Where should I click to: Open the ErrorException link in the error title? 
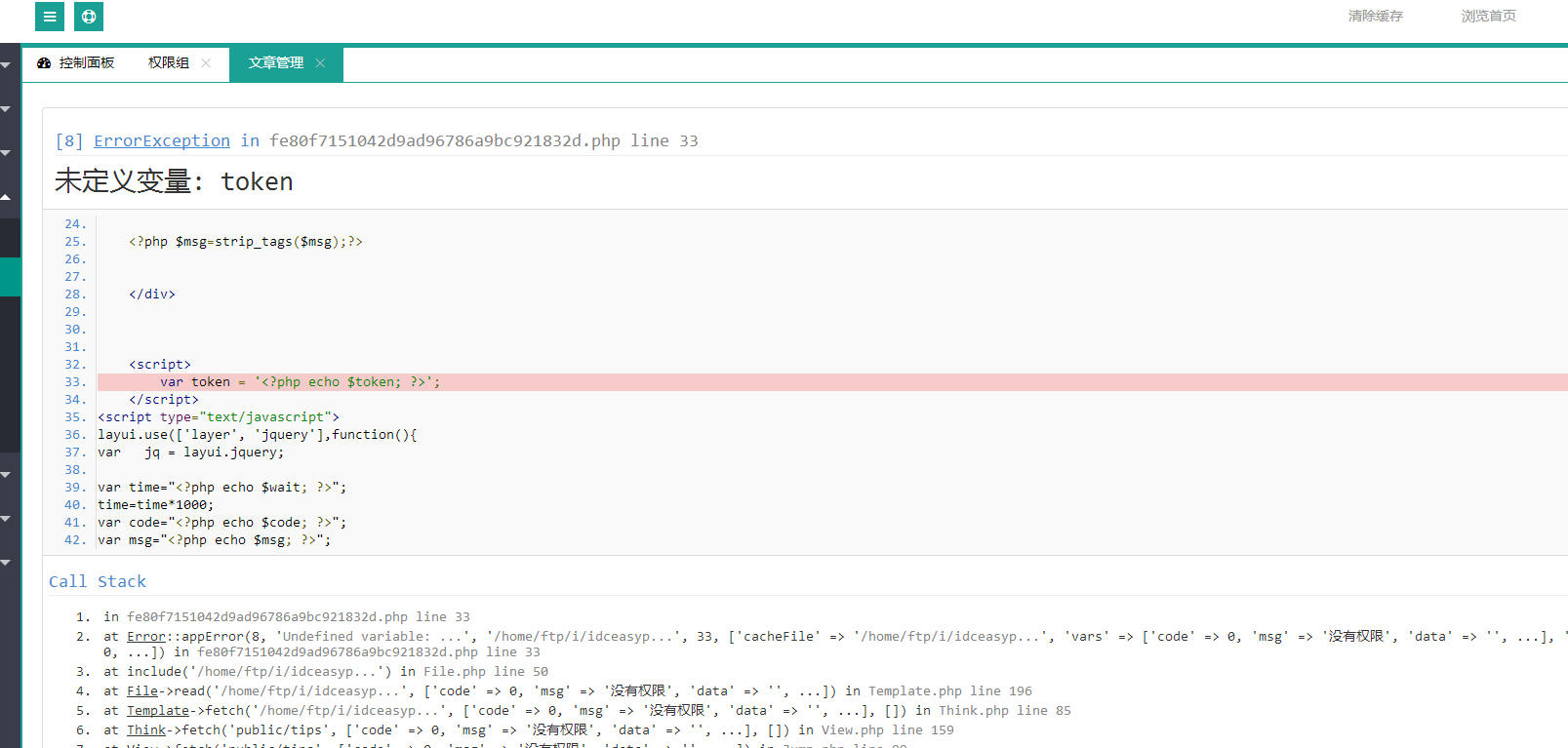[x=162, y=140]
